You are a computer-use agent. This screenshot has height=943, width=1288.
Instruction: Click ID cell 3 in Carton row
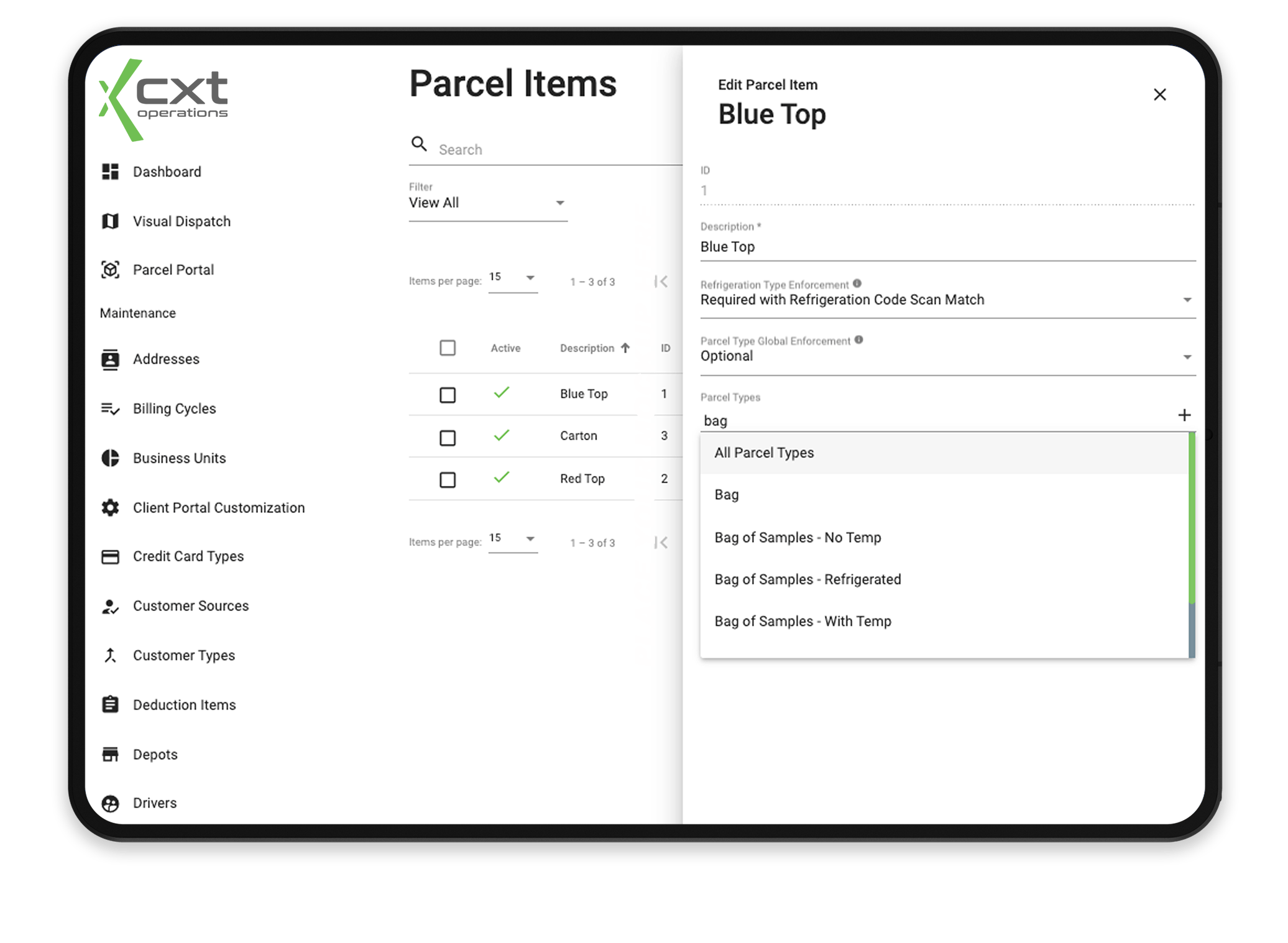pyautogui.click(x=664, y=436)
